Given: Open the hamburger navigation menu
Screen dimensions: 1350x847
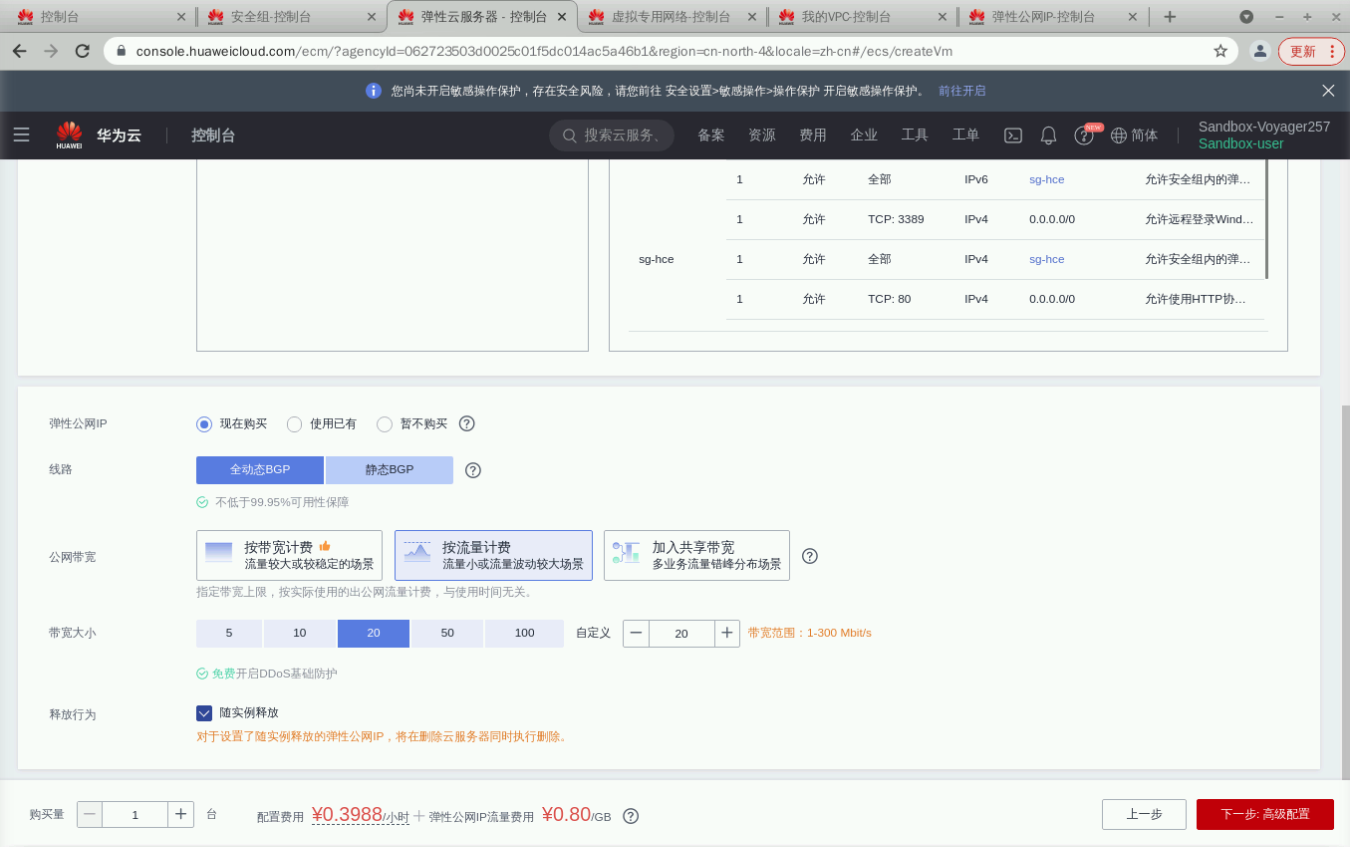Looking at the screenshot, I should (21, 135).
